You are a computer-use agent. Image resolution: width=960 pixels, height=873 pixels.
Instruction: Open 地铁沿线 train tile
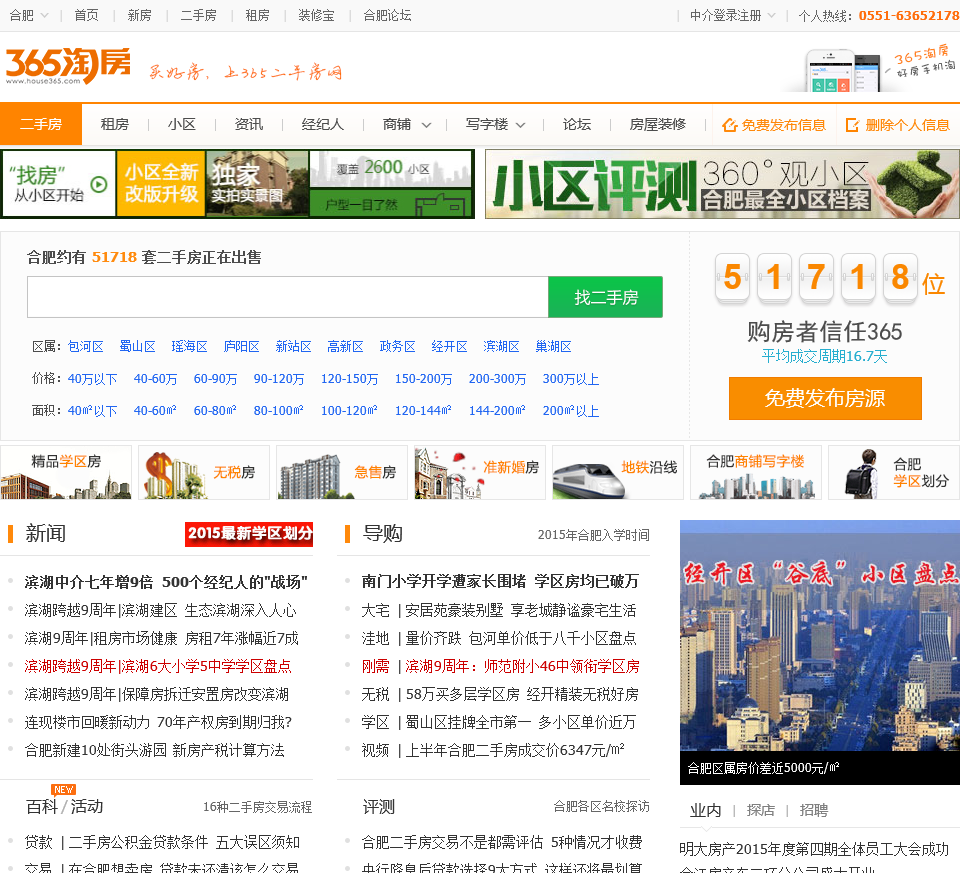tap(618, 473)
